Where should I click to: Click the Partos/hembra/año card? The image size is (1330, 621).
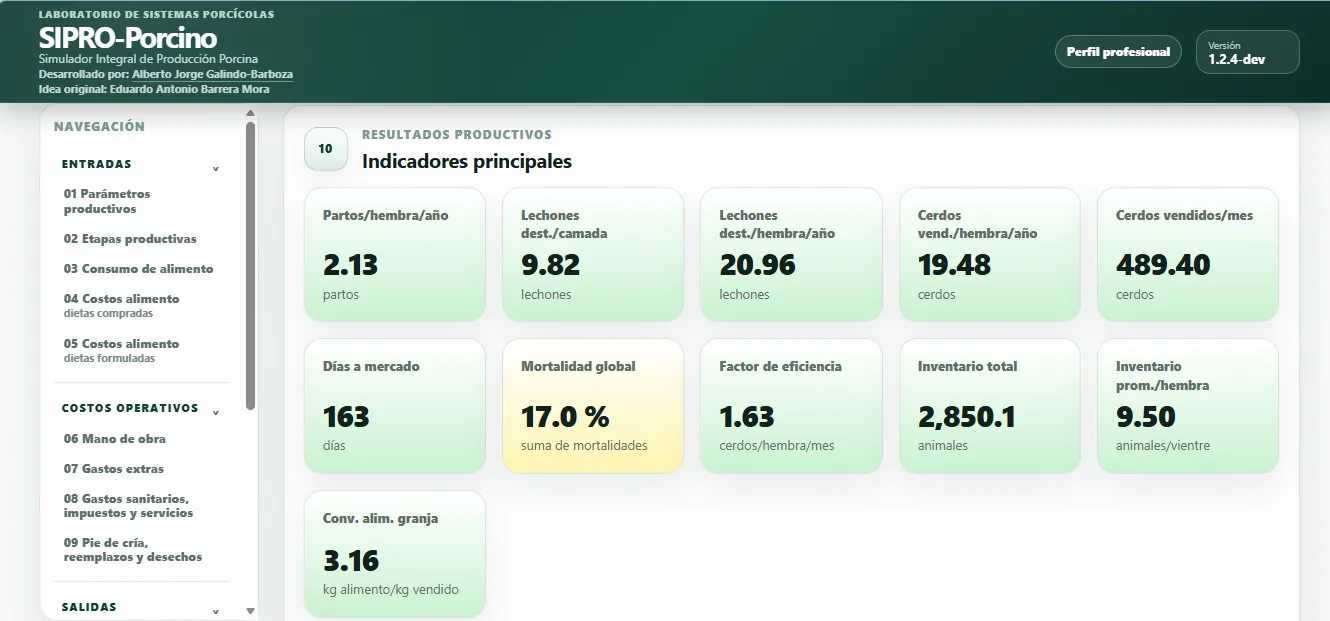395,255
